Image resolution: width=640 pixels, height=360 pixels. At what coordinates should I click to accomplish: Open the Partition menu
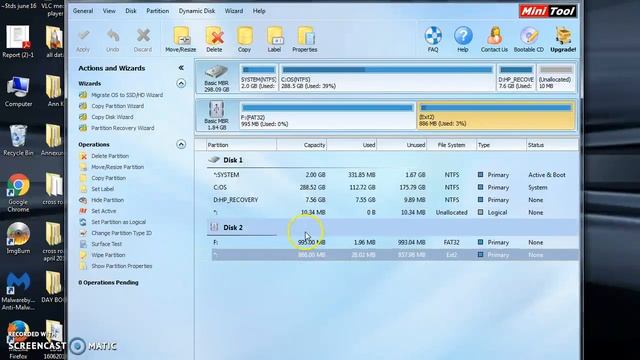coord(158,11)
